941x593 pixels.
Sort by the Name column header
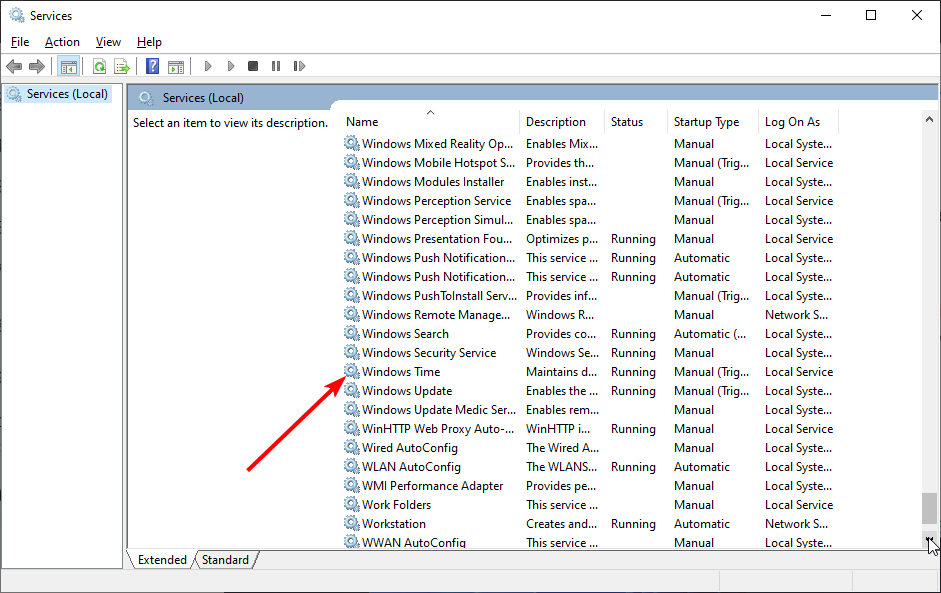click(x=430, y=122)
